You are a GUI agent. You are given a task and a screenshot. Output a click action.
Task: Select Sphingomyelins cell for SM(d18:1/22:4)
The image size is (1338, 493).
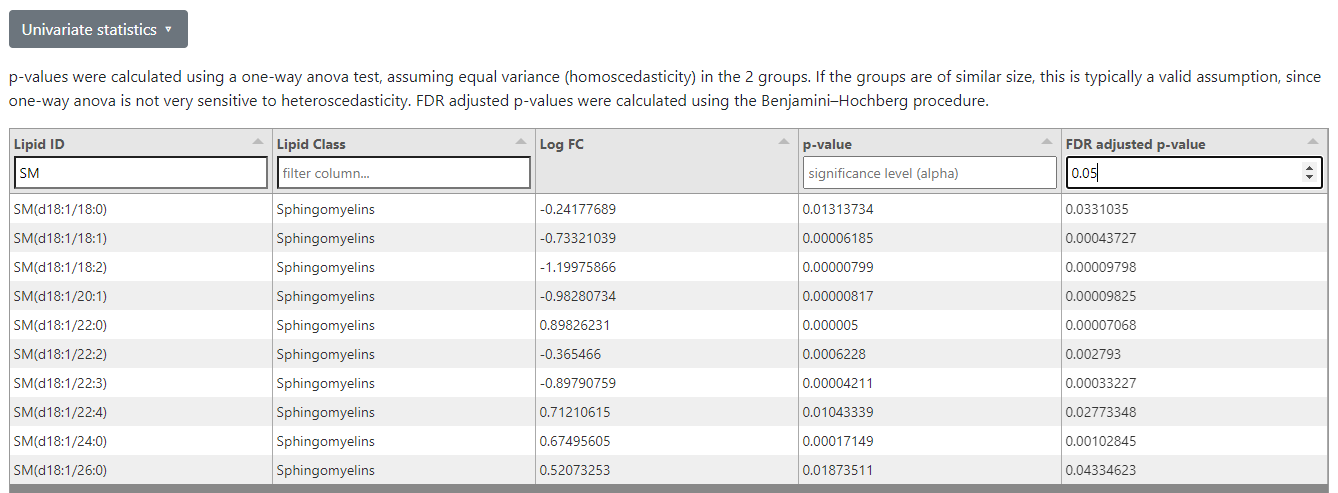[x=325, y=412]
